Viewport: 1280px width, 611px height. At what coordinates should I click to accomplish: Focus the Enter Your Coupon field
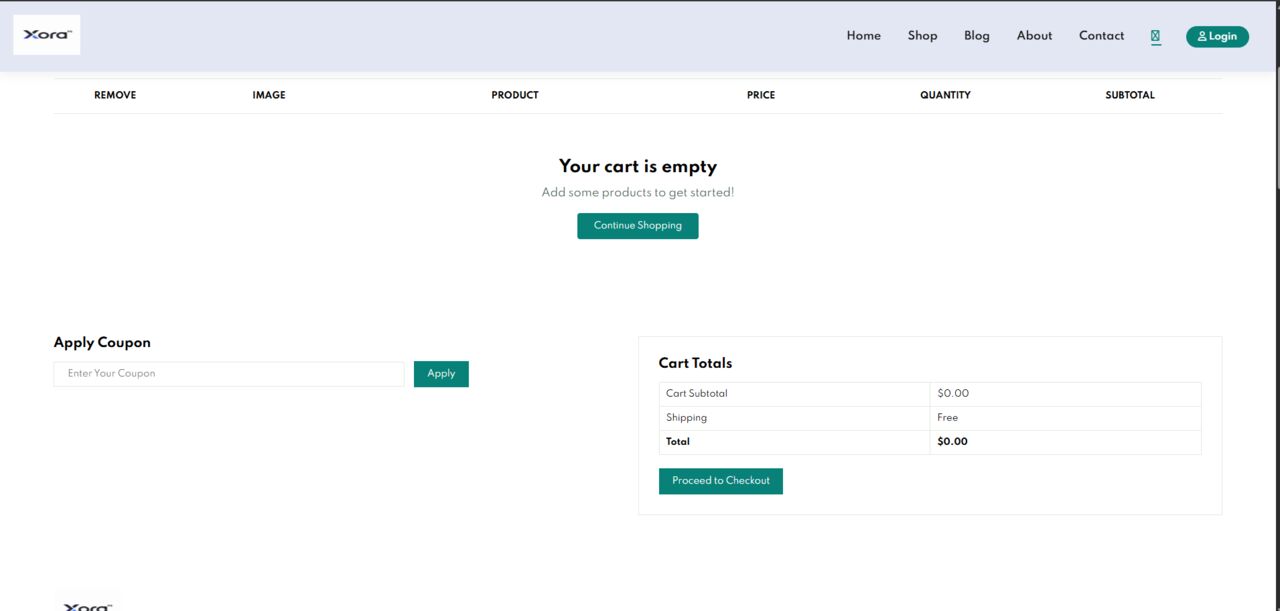click(x=229, y=374)
